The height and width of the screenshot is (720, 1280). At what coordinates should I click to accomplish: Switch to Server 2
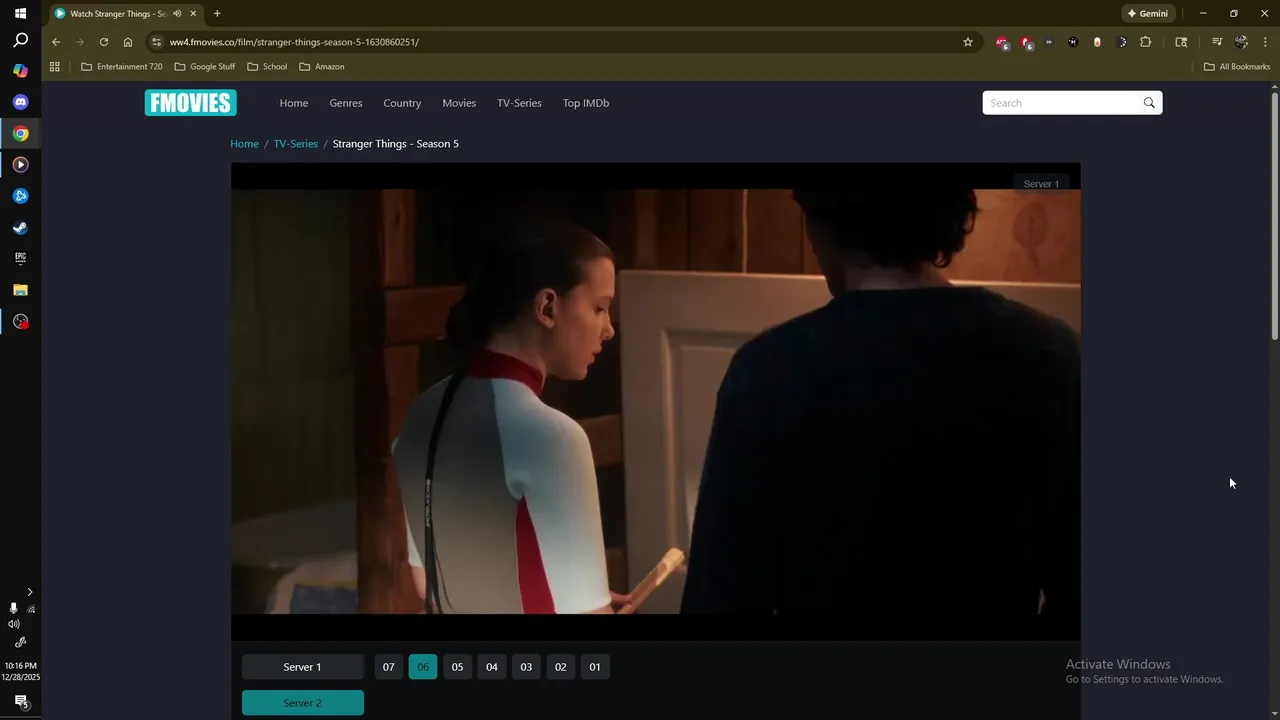(x=303, y=703)
